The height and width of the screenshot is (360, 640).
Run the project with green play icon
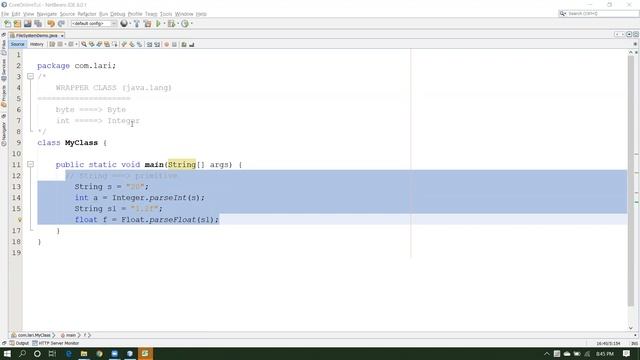coord(158,24)
